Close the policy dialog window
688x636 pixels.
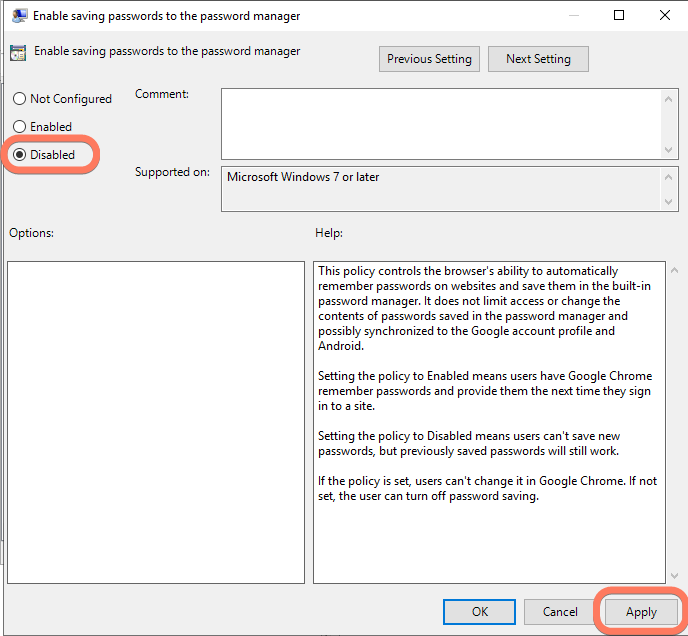[x=665, y=15]
